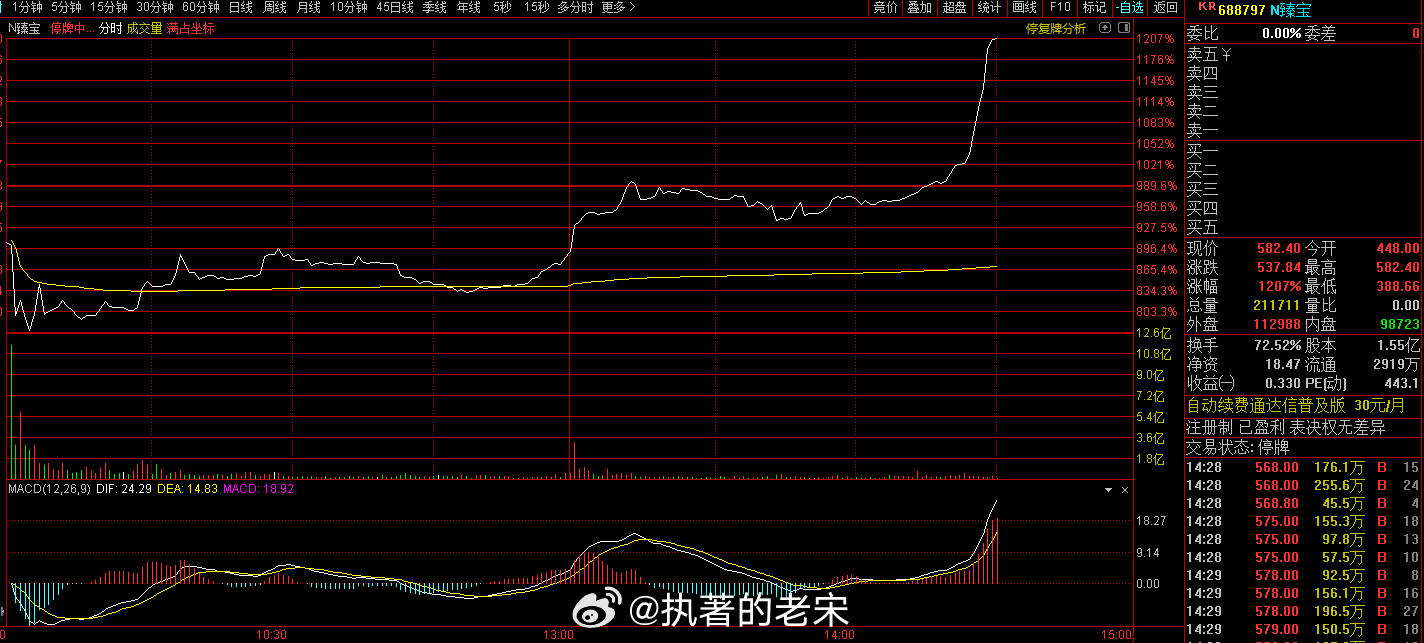Select the 5秒 period tab

pos(501,7)
